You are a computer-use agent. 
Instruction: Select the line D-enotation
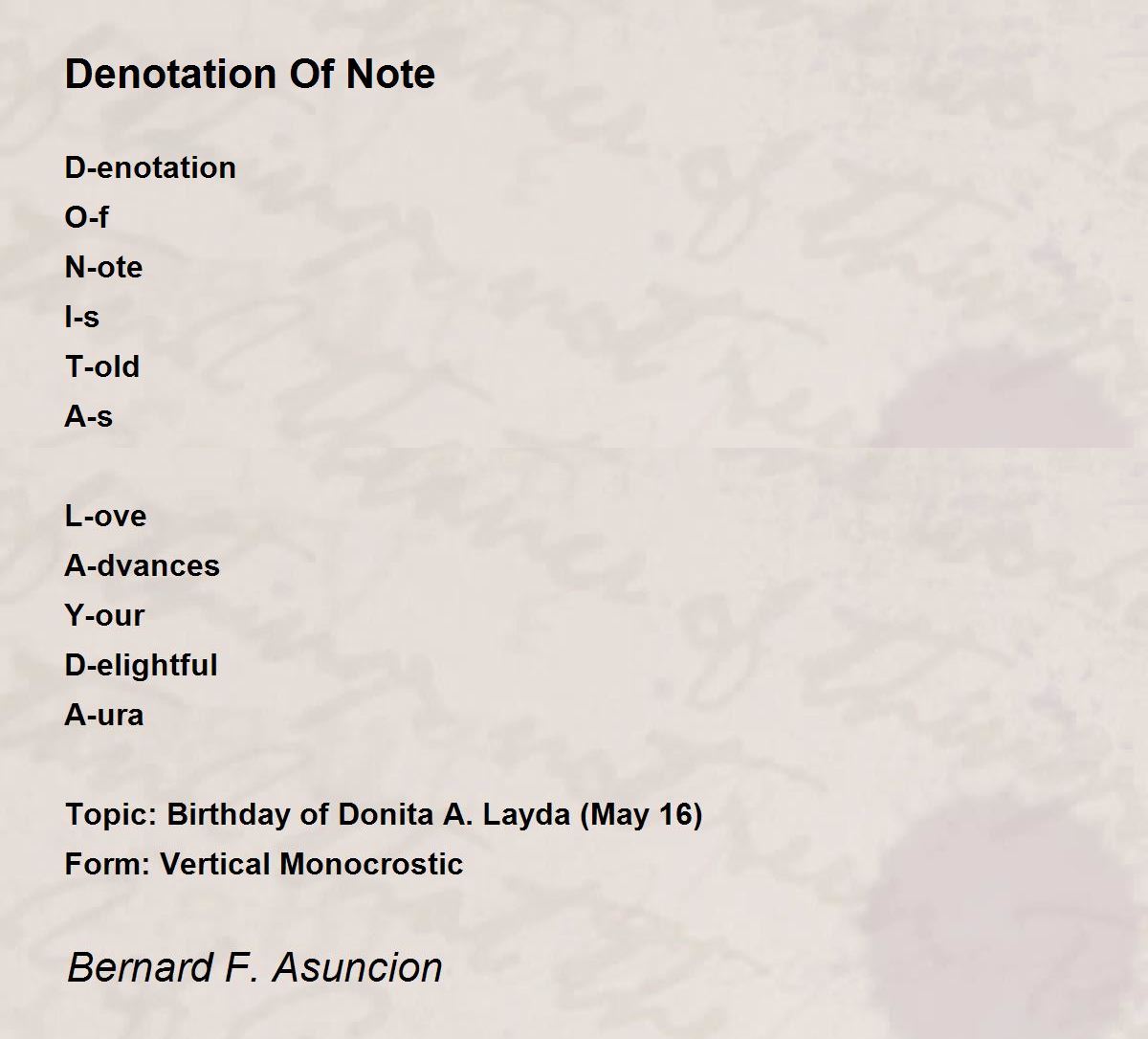coord(150,167)
